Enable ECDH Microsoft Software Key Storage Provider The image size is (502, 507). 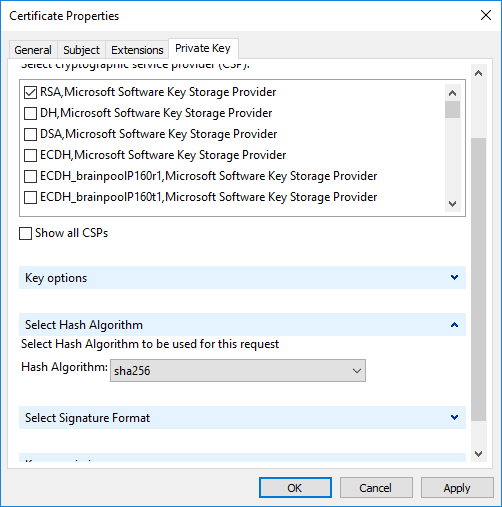tap(30, 155)
